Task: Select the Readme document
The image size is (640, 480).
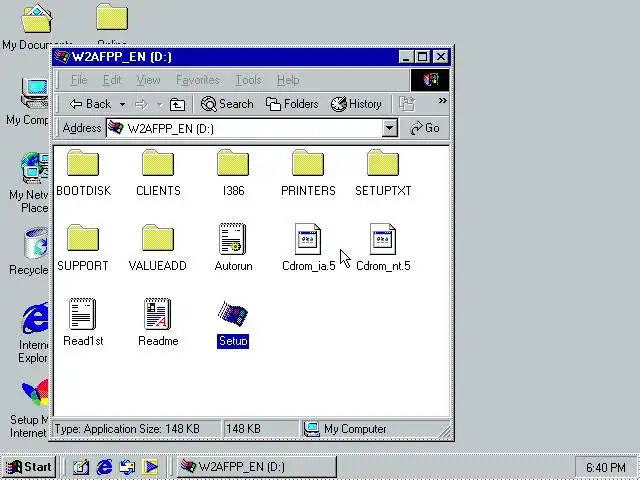Action: click(158, 322)
